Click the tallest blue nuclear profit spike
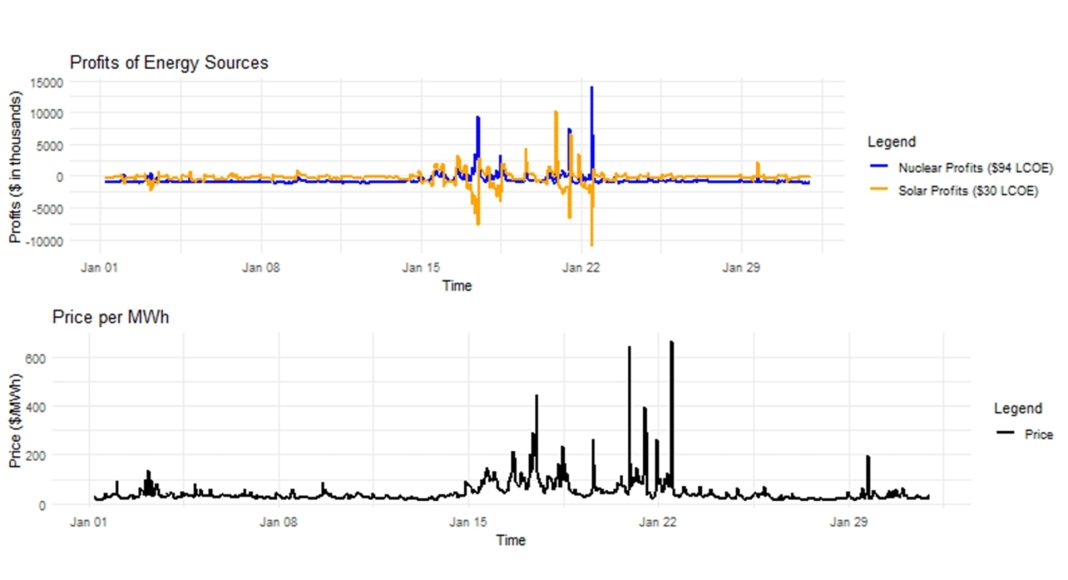1068x580 pixels. 592,90
